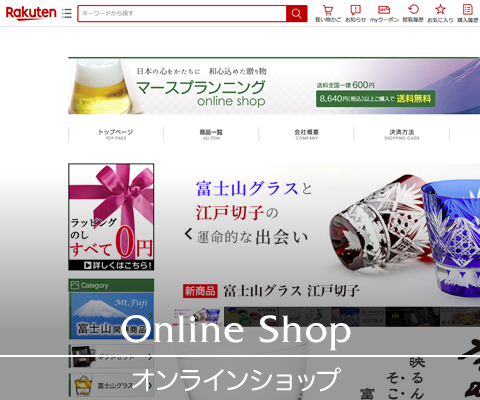Click the マースプランニング online shop banner
This screenshot has width=480, height=400.
274,86
